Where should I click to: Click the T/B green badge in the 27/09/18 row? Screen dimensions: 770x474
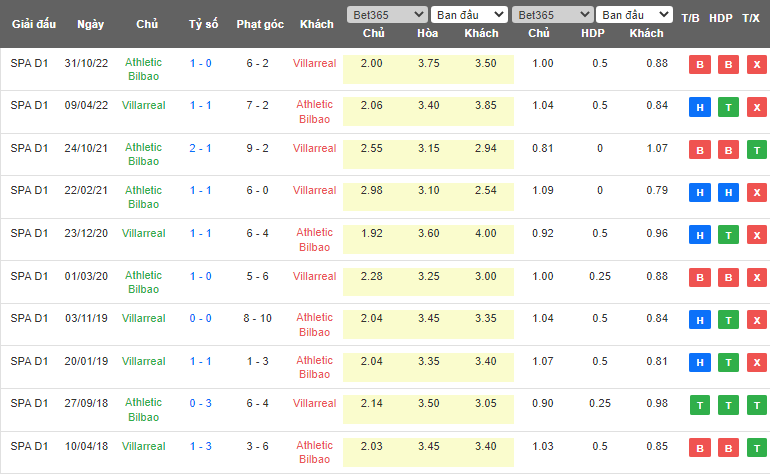(700, 405)
